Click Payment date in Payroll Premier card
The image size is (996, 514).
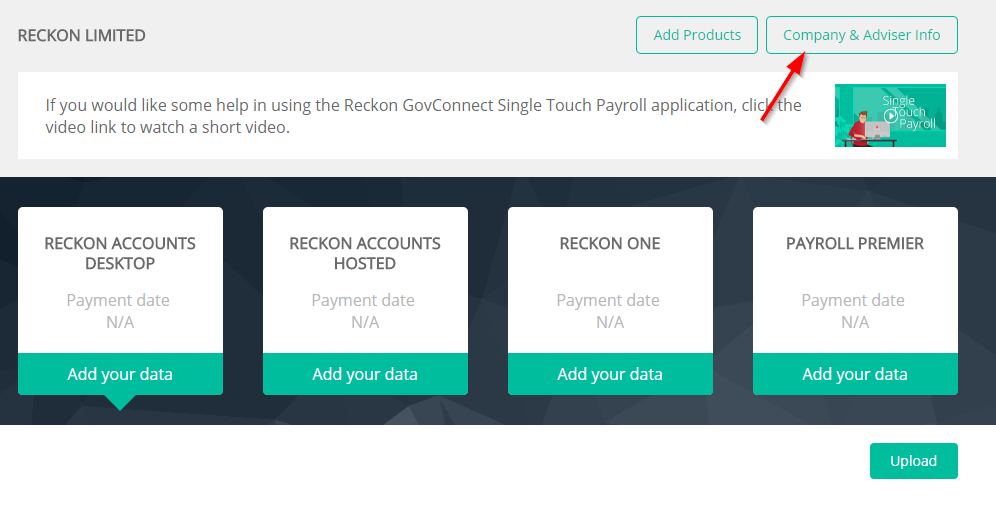click(x=852, y=300)
